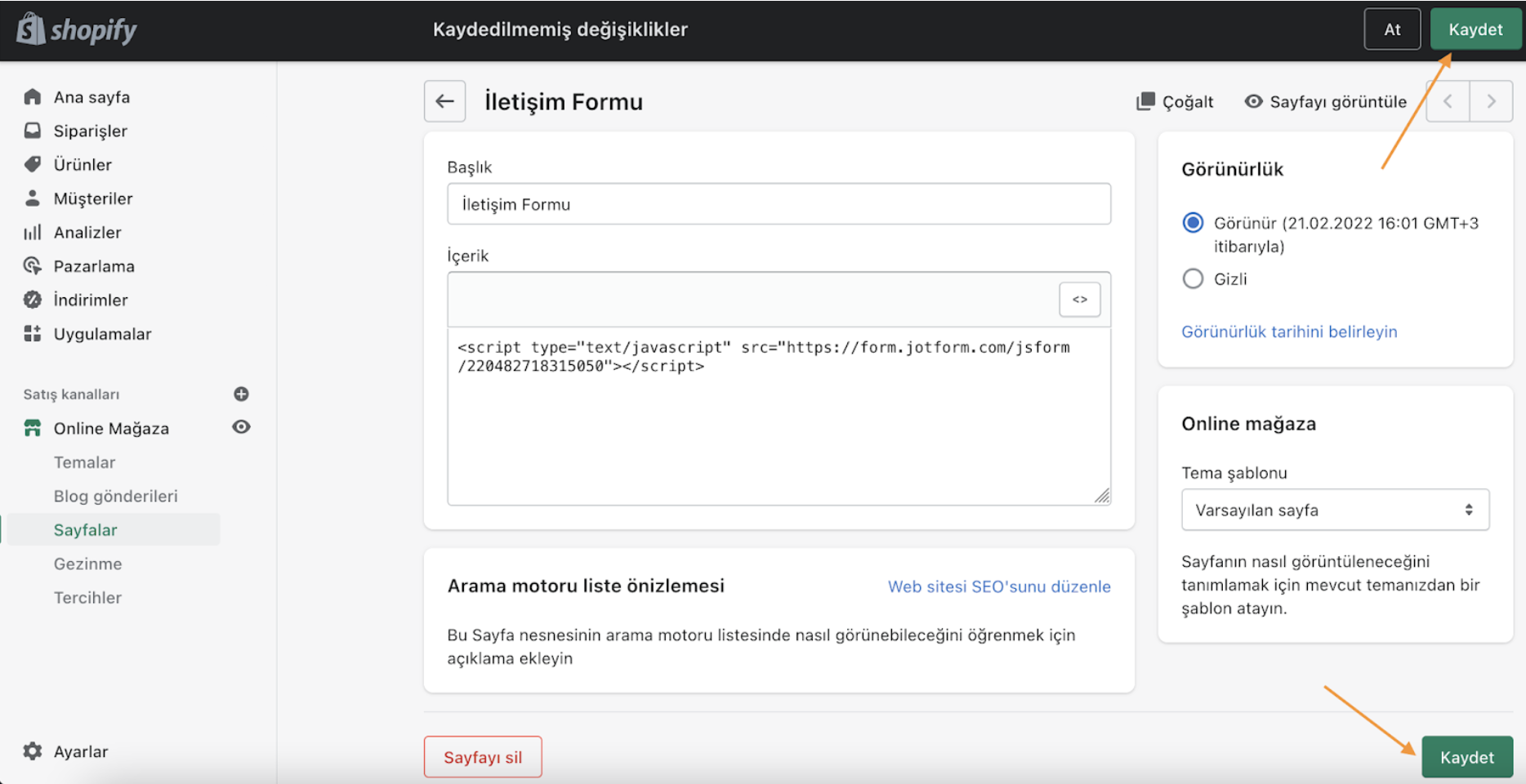Toggle HTML view with the <> button
Screen dimensions: 1526x784
(1080, 300)
